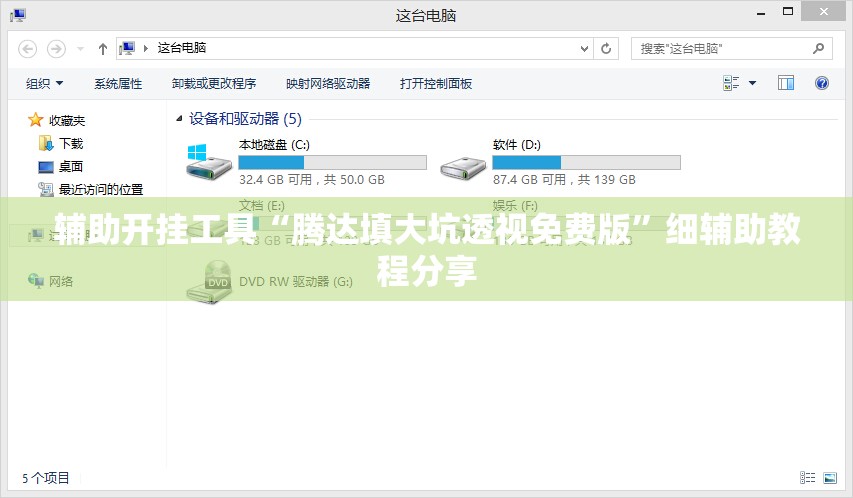Close the 这台电脑 window
This screenshot has width=853, height=498.
tap(824, 11)
